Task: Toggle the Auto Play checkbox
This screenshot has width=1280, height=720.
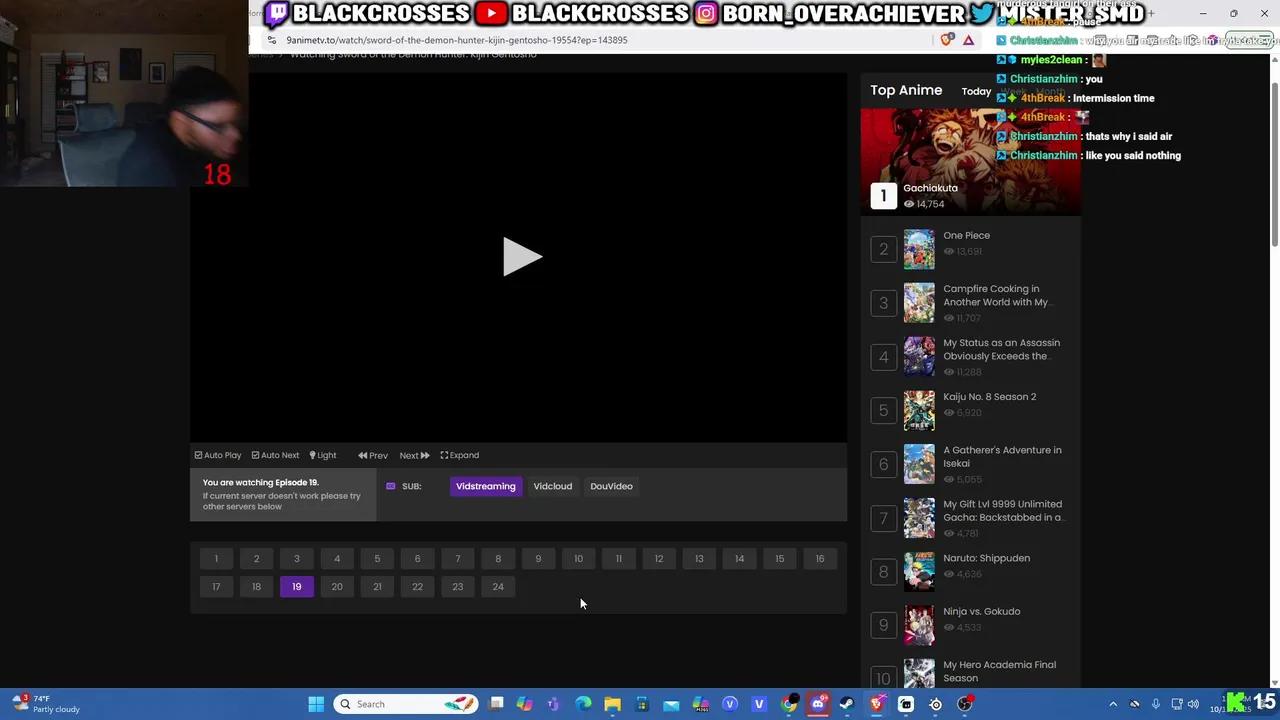Action: (x=218, y=455)
